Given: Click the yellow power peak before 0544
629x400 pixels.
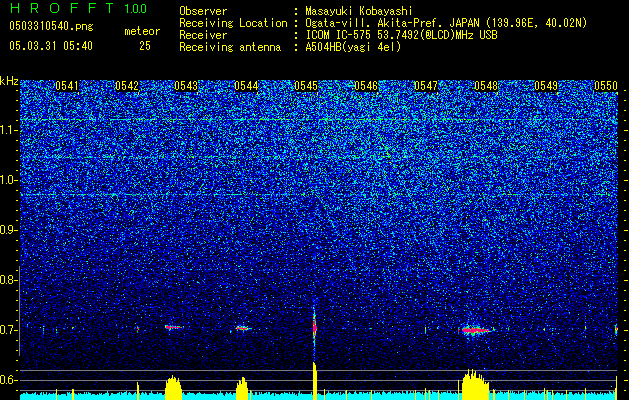Looking at the screenshot, I should [x=242, y=388].
